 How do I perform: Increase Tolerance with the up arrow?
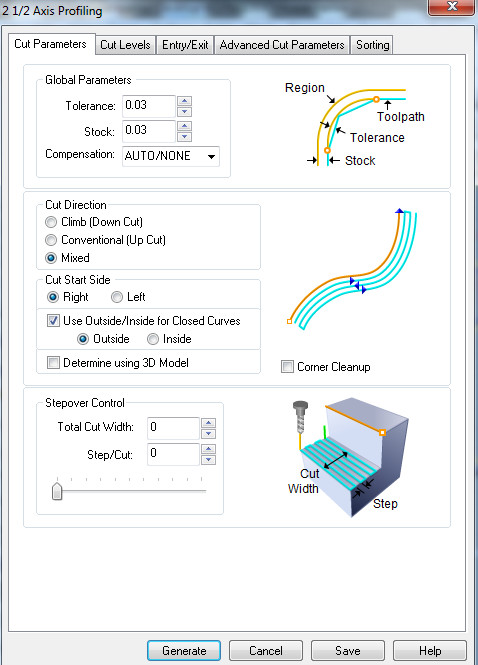pyautogui.click(x=184, y=101)
